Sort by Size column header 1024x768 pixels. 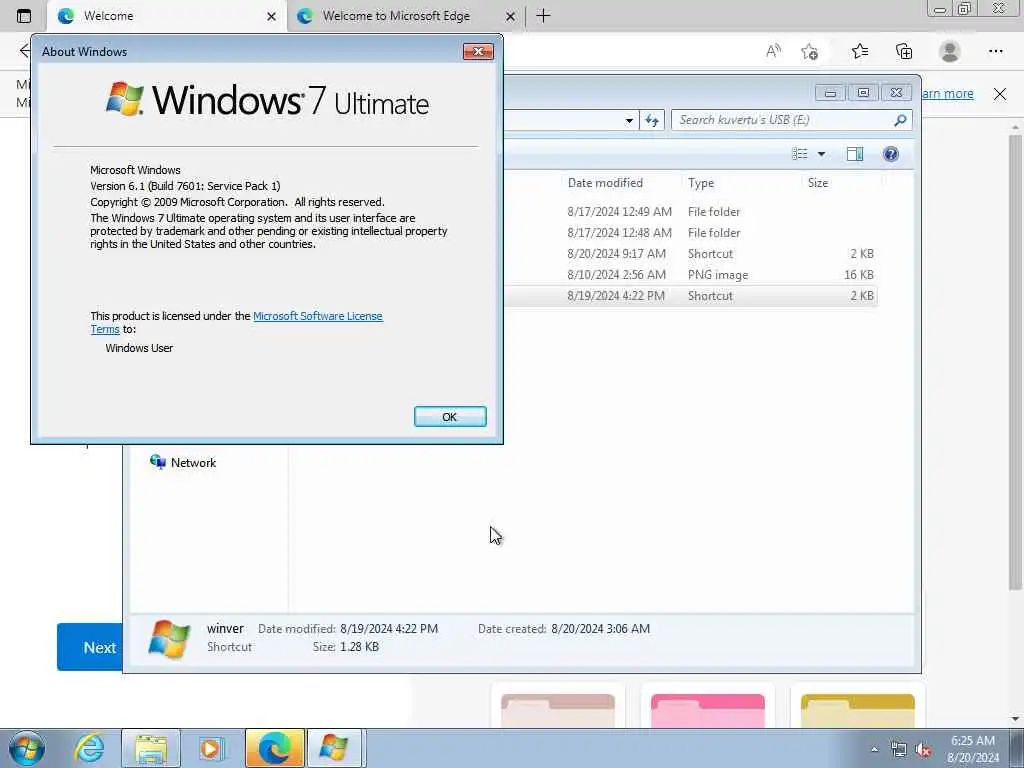pos(818,183)
